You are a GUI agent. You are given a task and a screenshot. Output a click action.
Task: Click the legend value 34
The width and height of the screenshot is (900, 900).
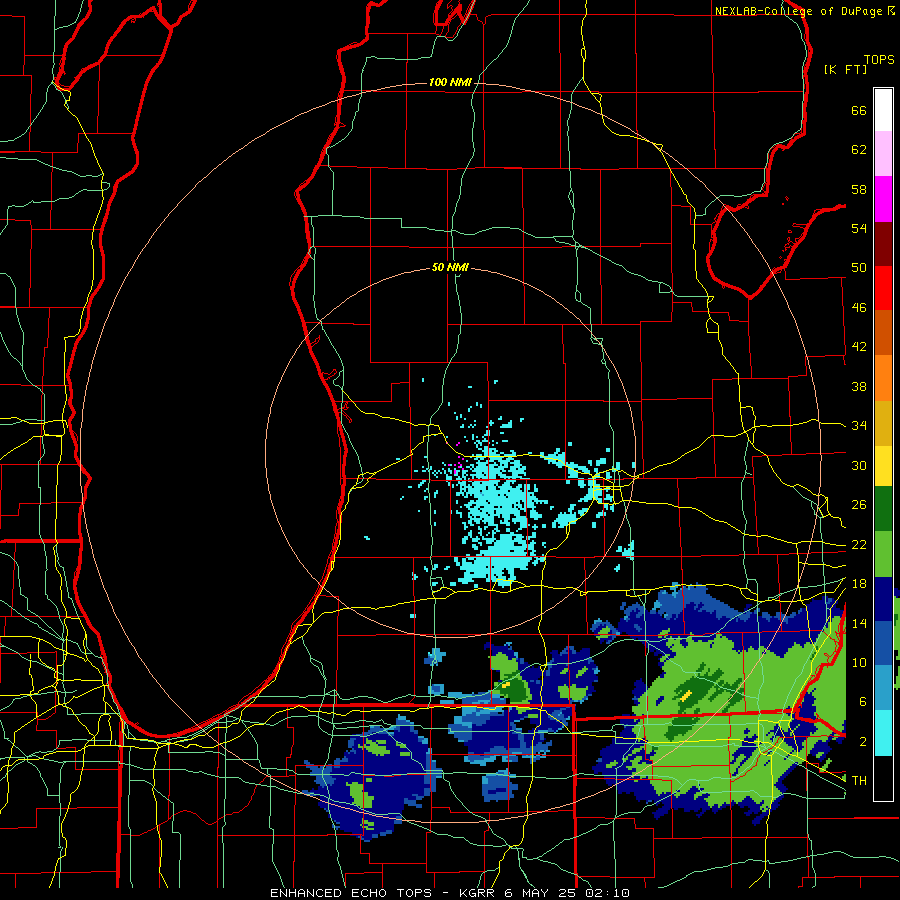tap(859, 426)
